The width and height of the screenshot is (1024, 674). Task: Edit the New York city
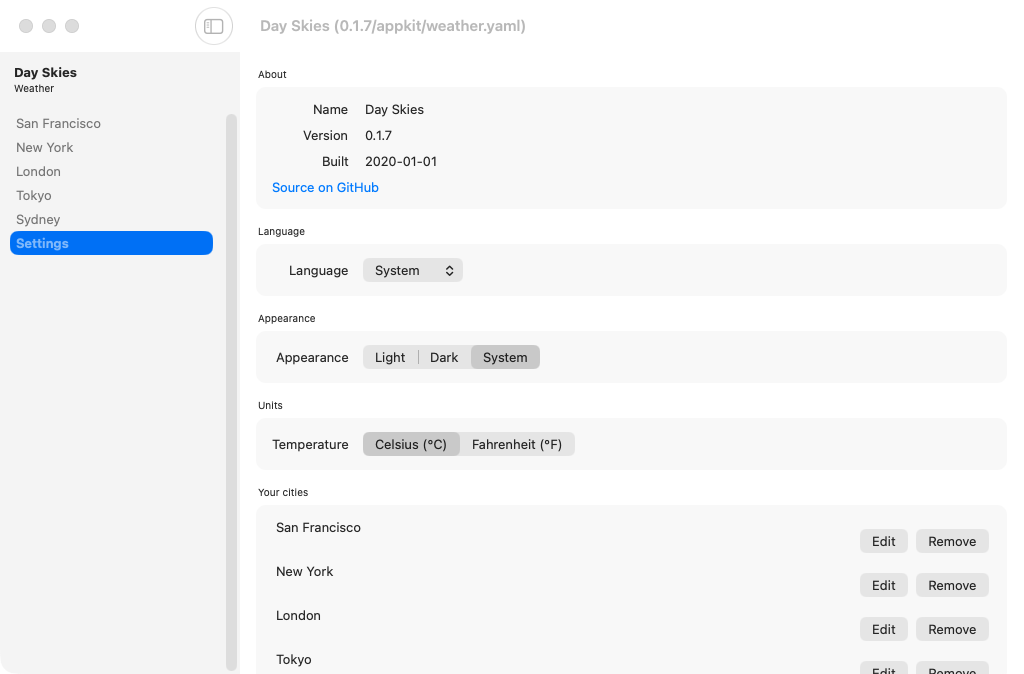(x=884, y=585)
